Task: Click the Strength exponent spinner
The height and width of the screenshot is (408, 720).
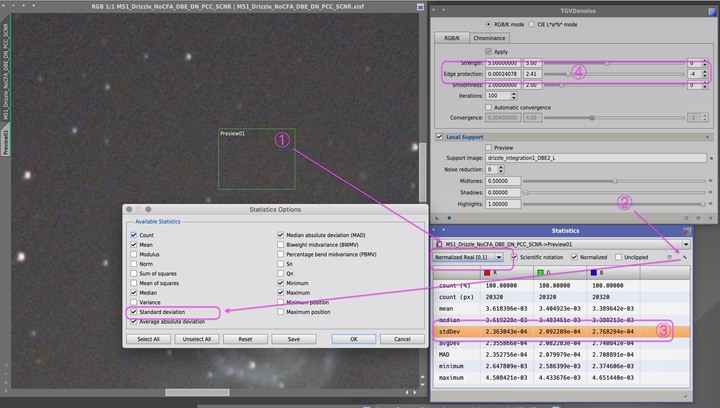Action: pos(705,63)
